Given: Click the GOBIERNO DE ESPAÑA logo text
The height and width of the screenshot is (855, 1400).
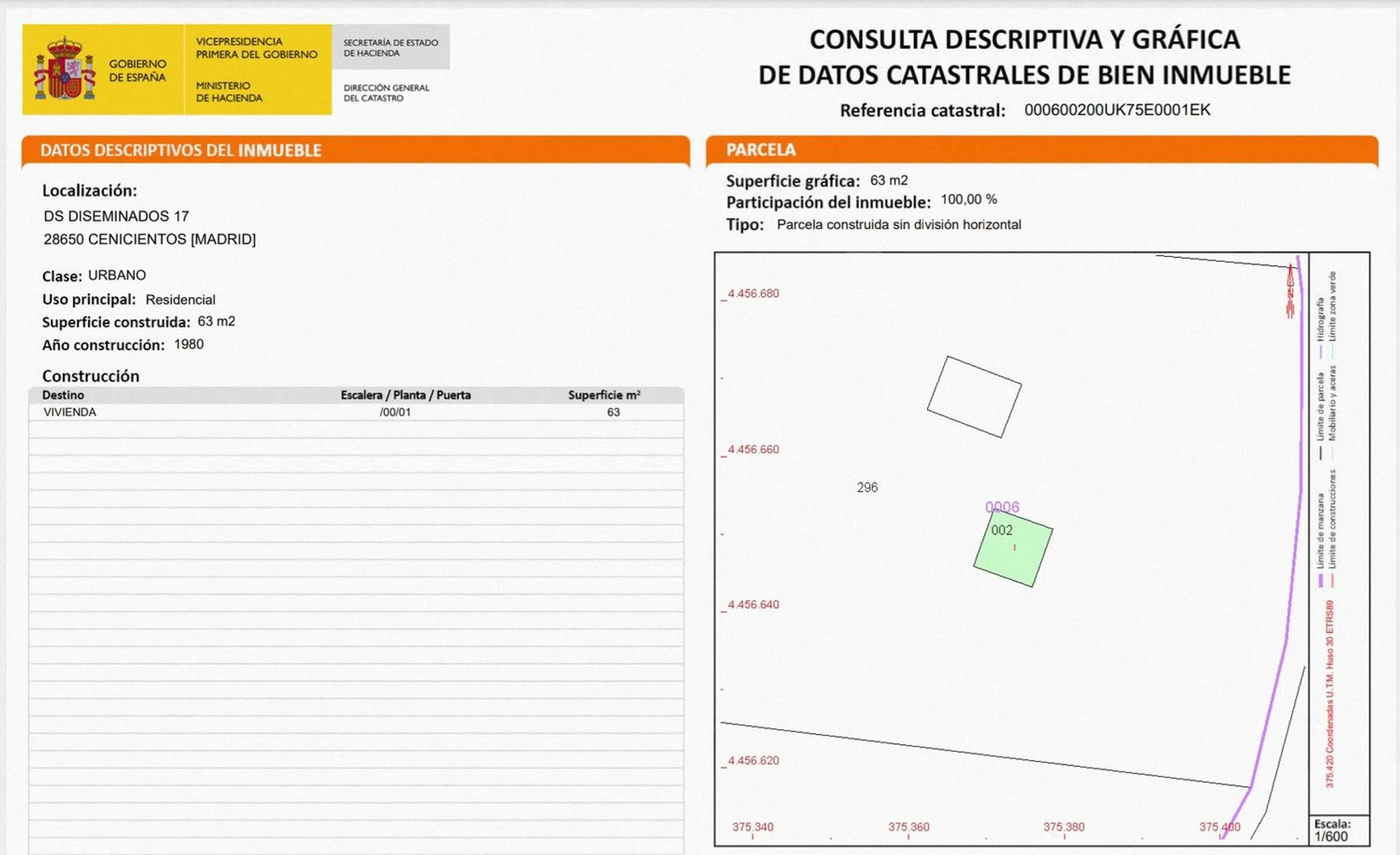Looking at the screenshot, I should click(137, 71).
